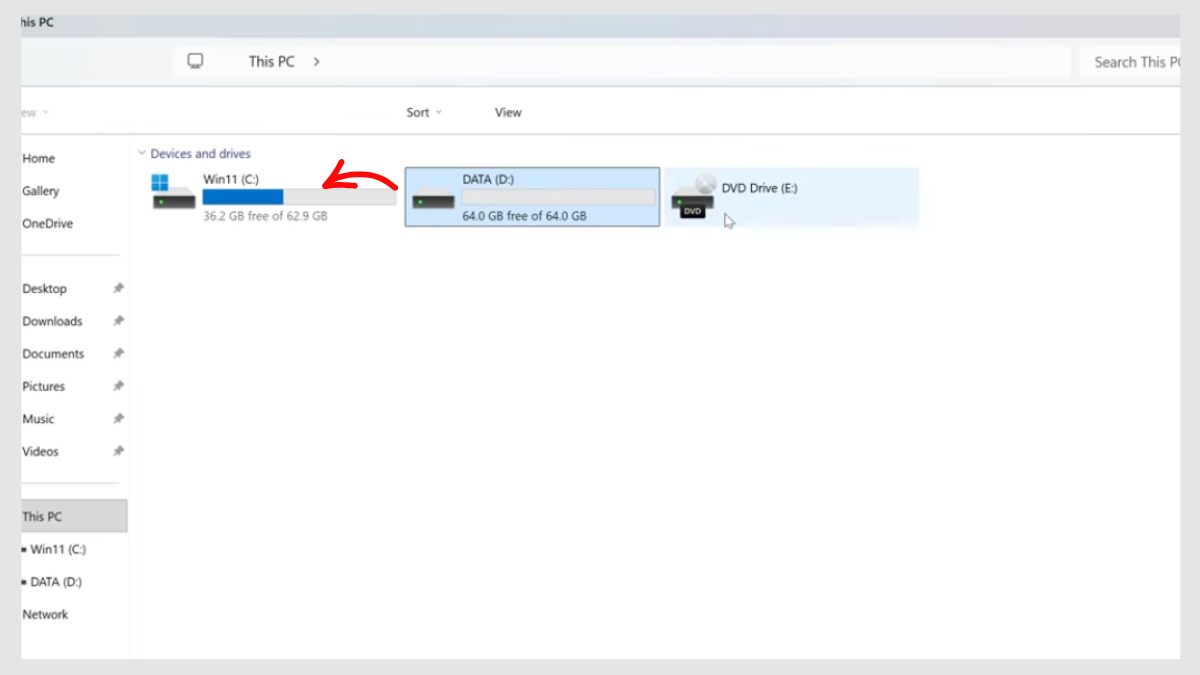The image size is (1200, 675).
Task: Click pin icon next to Music
Action: click(118, 418)
